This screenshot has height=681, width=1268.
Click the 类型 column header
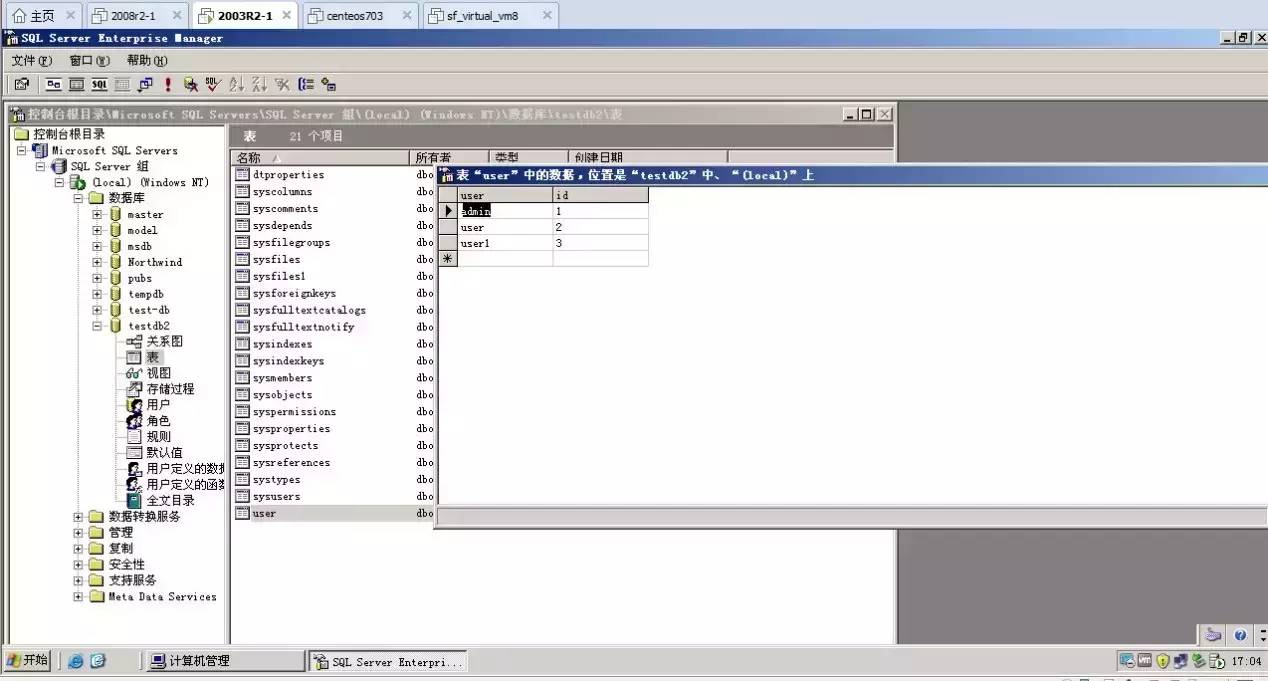click(x=528, y=158)
